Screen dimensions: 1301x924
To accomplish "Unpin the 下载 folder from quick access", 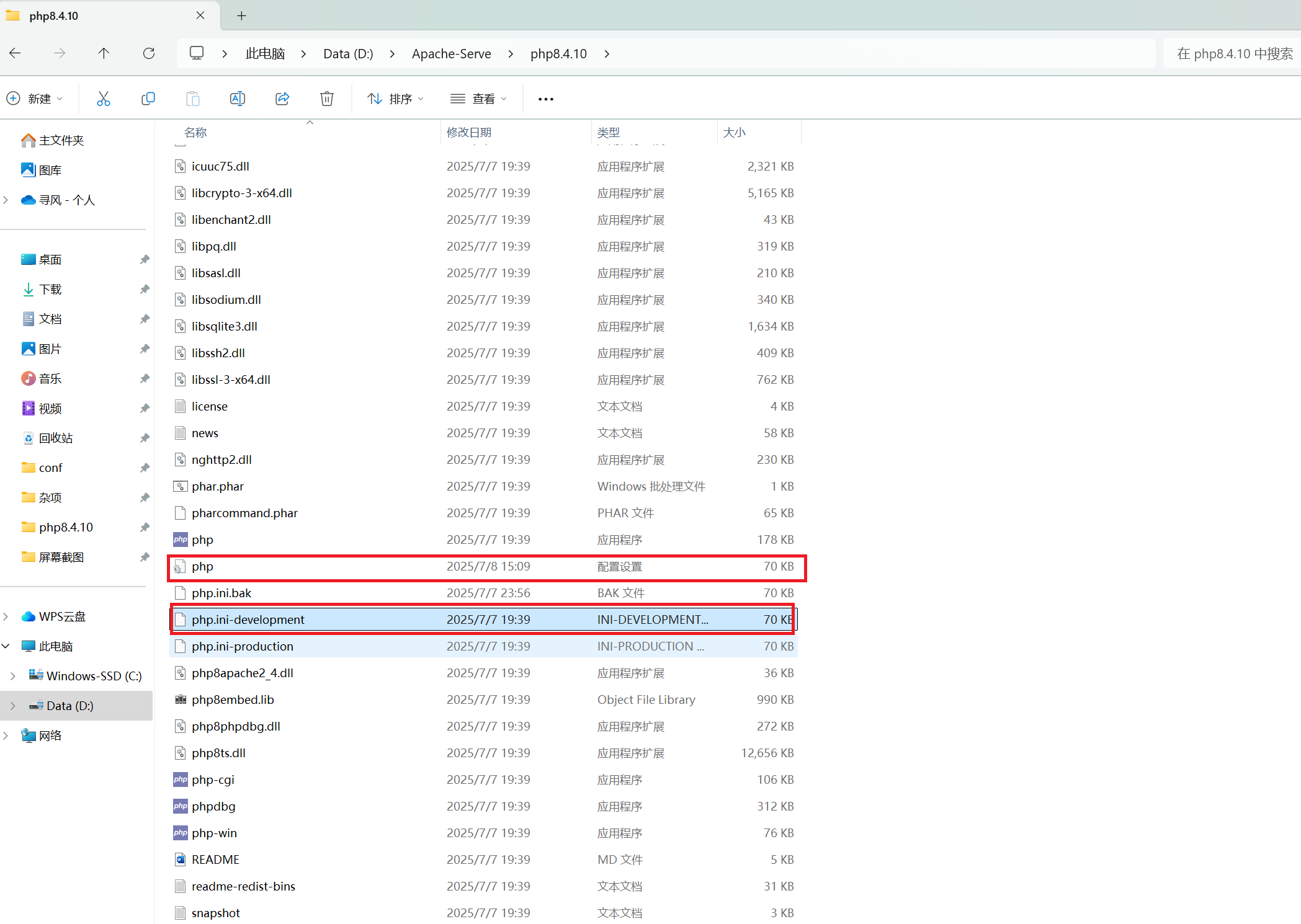I will click(x=144, y=289).
